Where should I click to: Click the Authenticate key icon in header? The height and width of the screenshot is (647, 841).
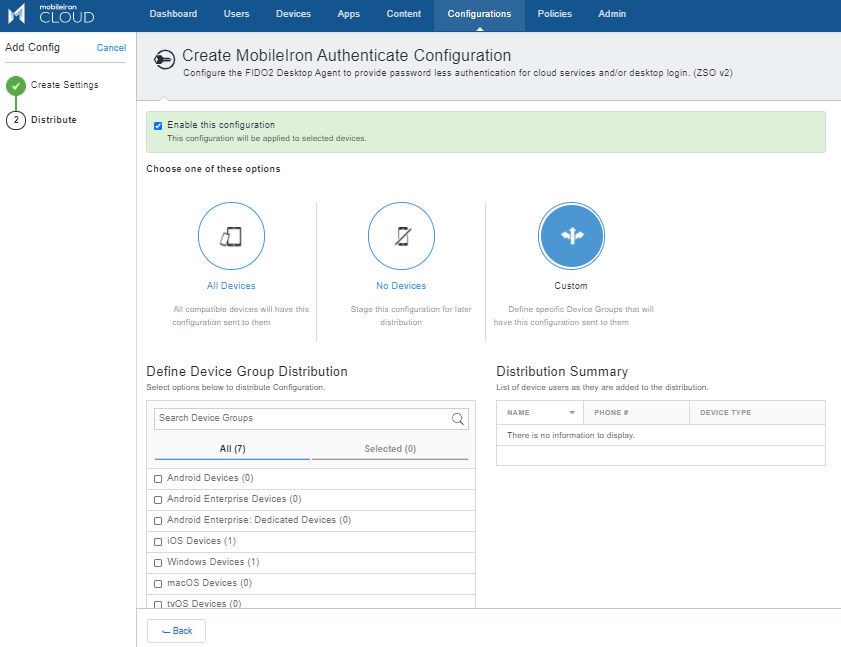pyautogui.click(x=164, y=60)
